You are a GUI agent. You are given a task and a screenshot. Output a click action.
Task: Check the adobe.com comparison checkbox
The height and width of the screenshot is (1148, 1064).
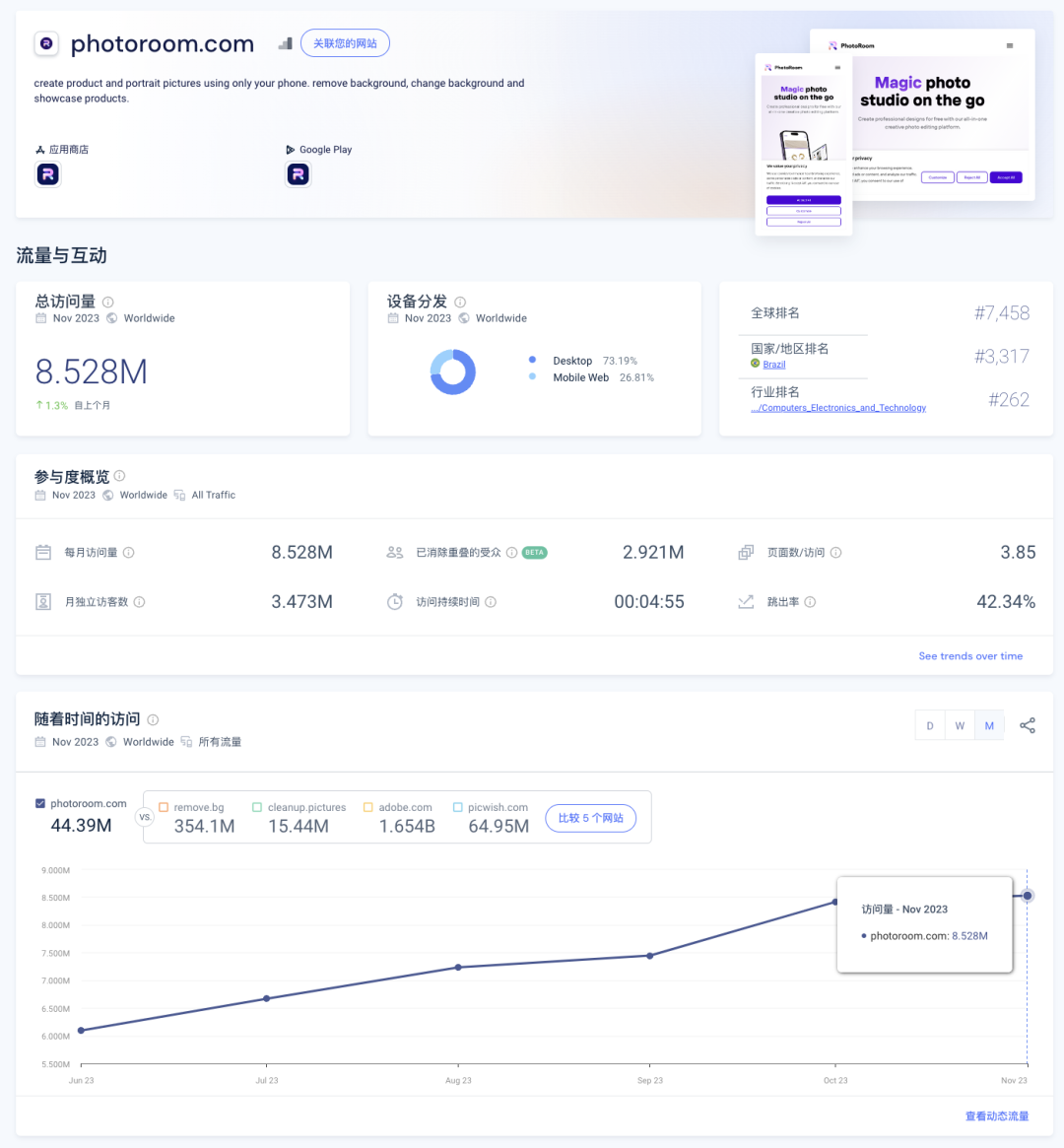(368, 807)
